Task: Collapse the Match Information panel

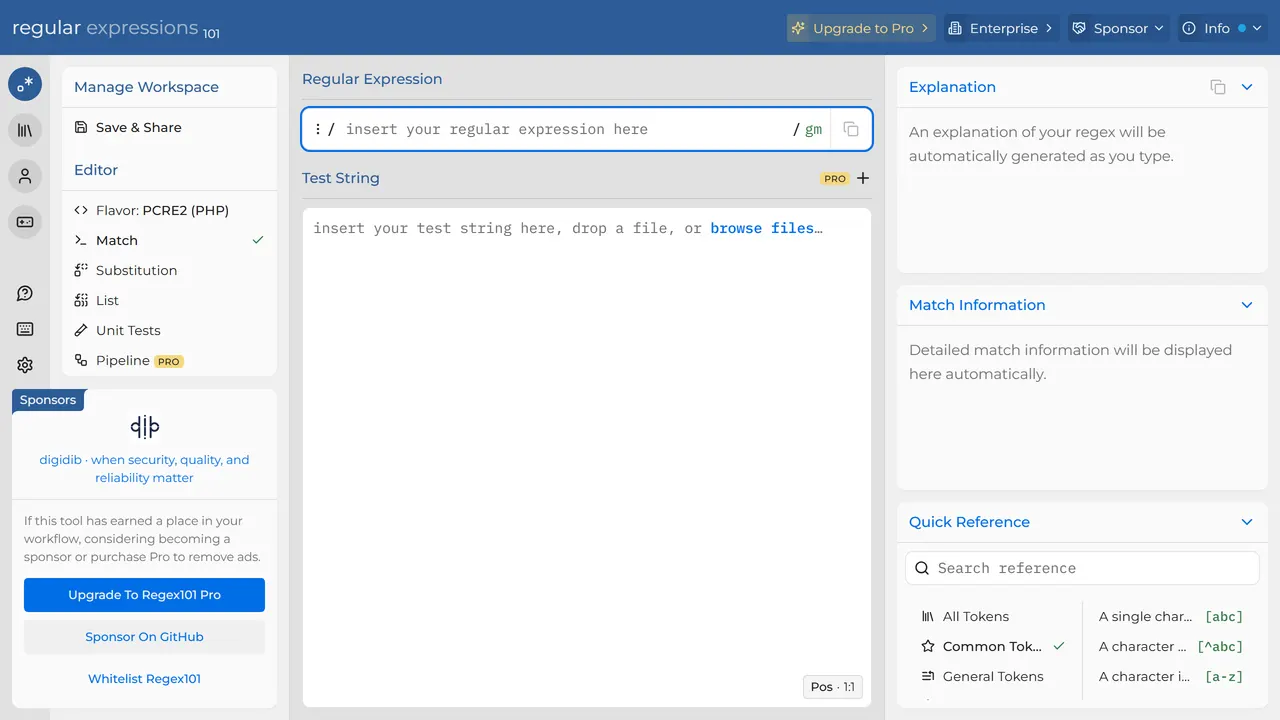Action: pyautogui.click(x=1247, y=305)
